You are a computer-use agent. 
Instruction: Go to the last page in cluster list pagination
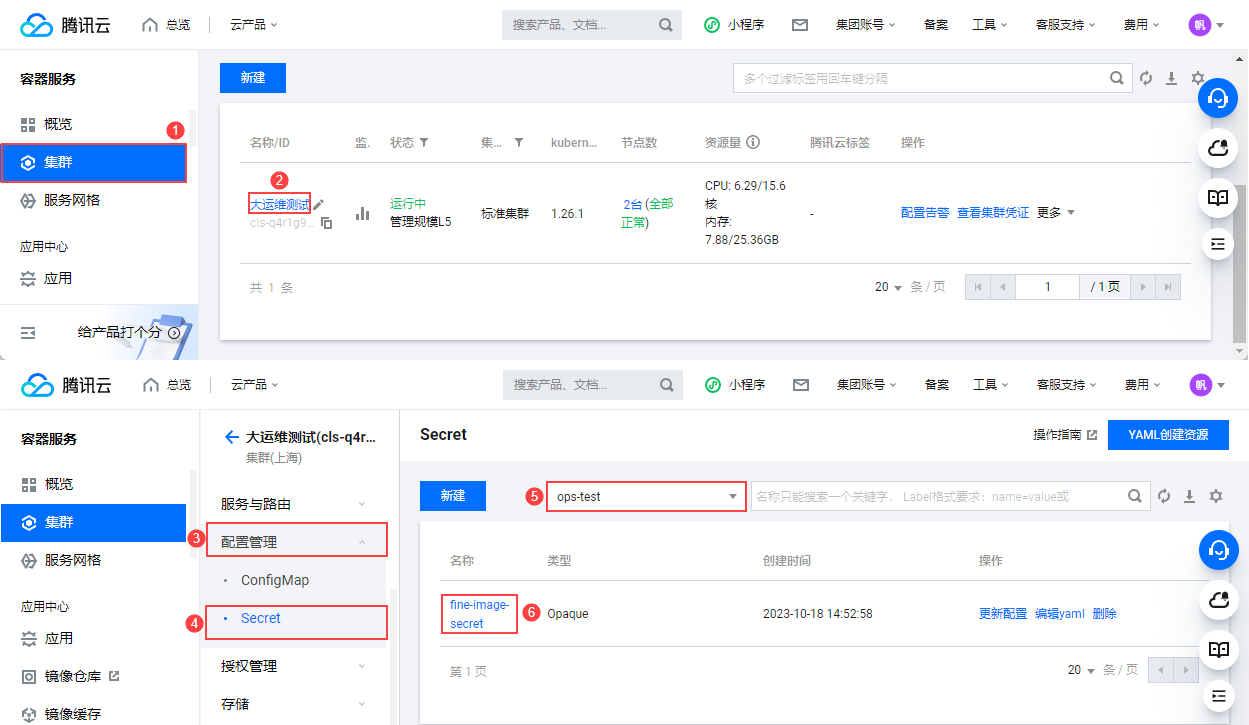coord(1167,287)
